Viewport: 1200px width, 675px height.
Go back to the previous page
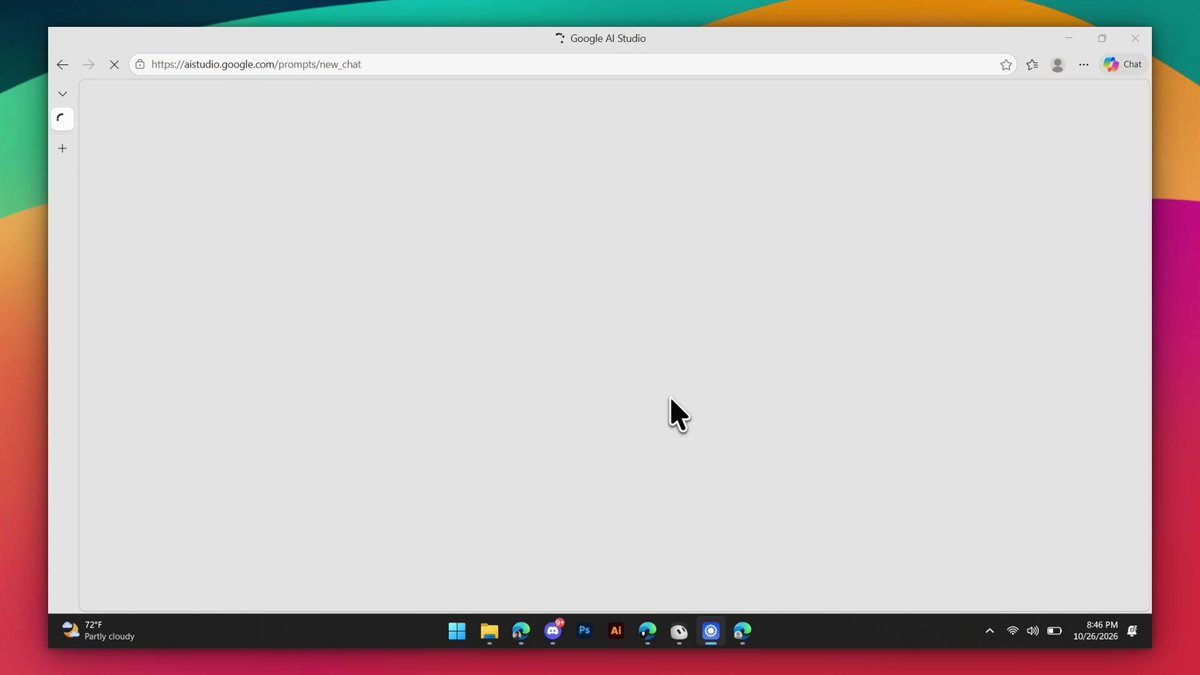[62, 64]
